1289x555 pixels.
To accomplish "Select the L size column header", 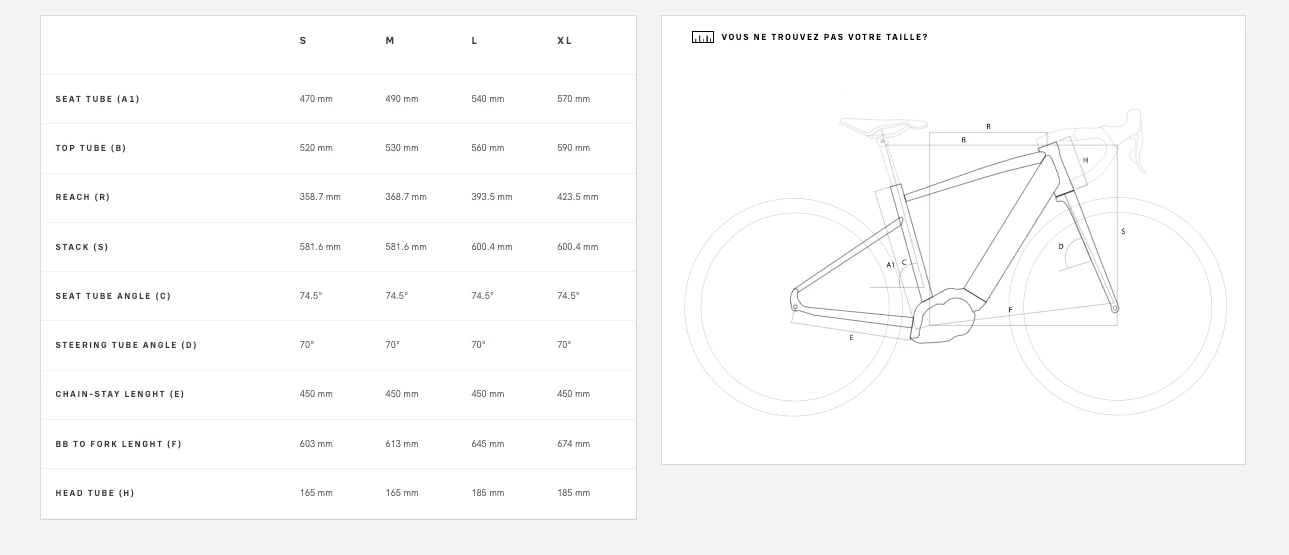I will click(x=475, y=41).
